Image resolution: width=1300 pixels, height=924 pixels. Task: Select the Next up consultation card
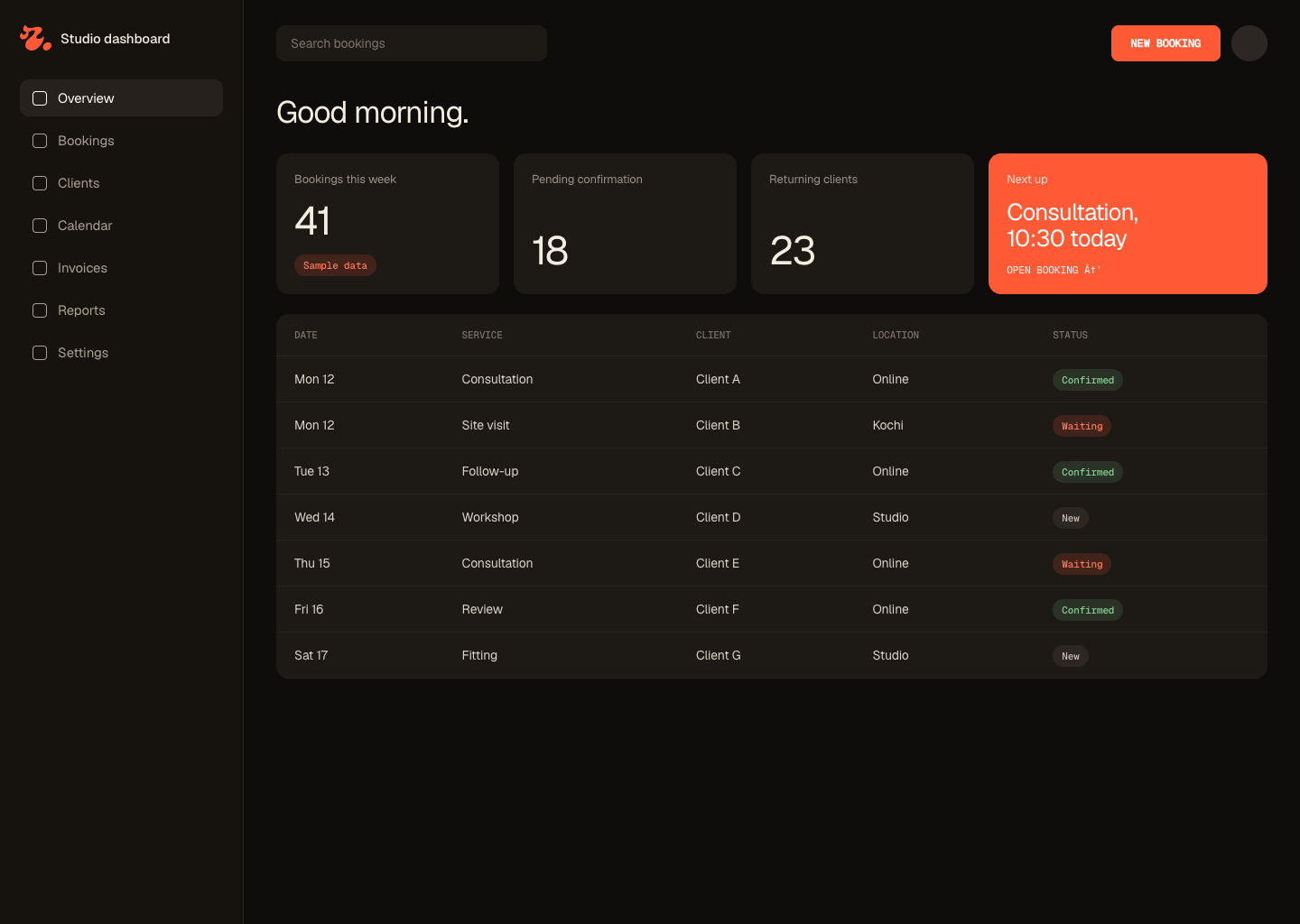pos(1128,224)
